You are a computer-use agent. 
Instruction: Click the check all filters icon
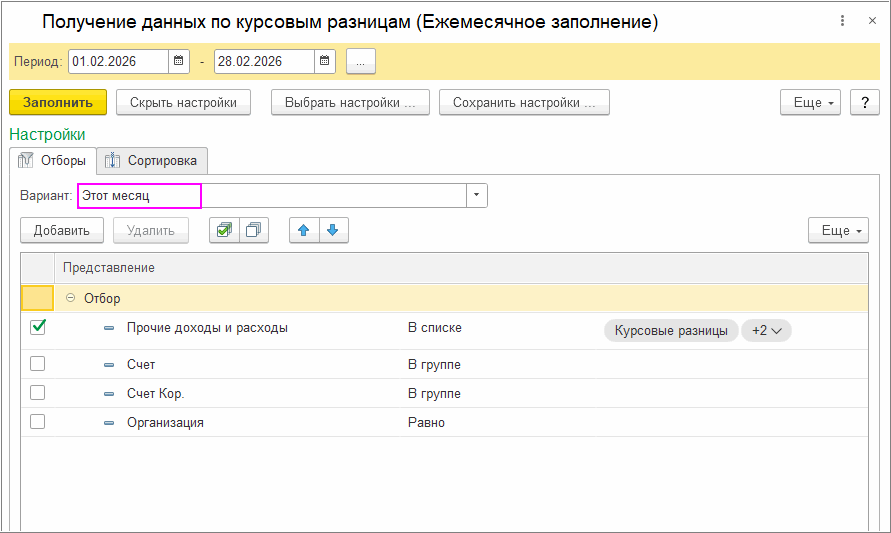point(224,230)
